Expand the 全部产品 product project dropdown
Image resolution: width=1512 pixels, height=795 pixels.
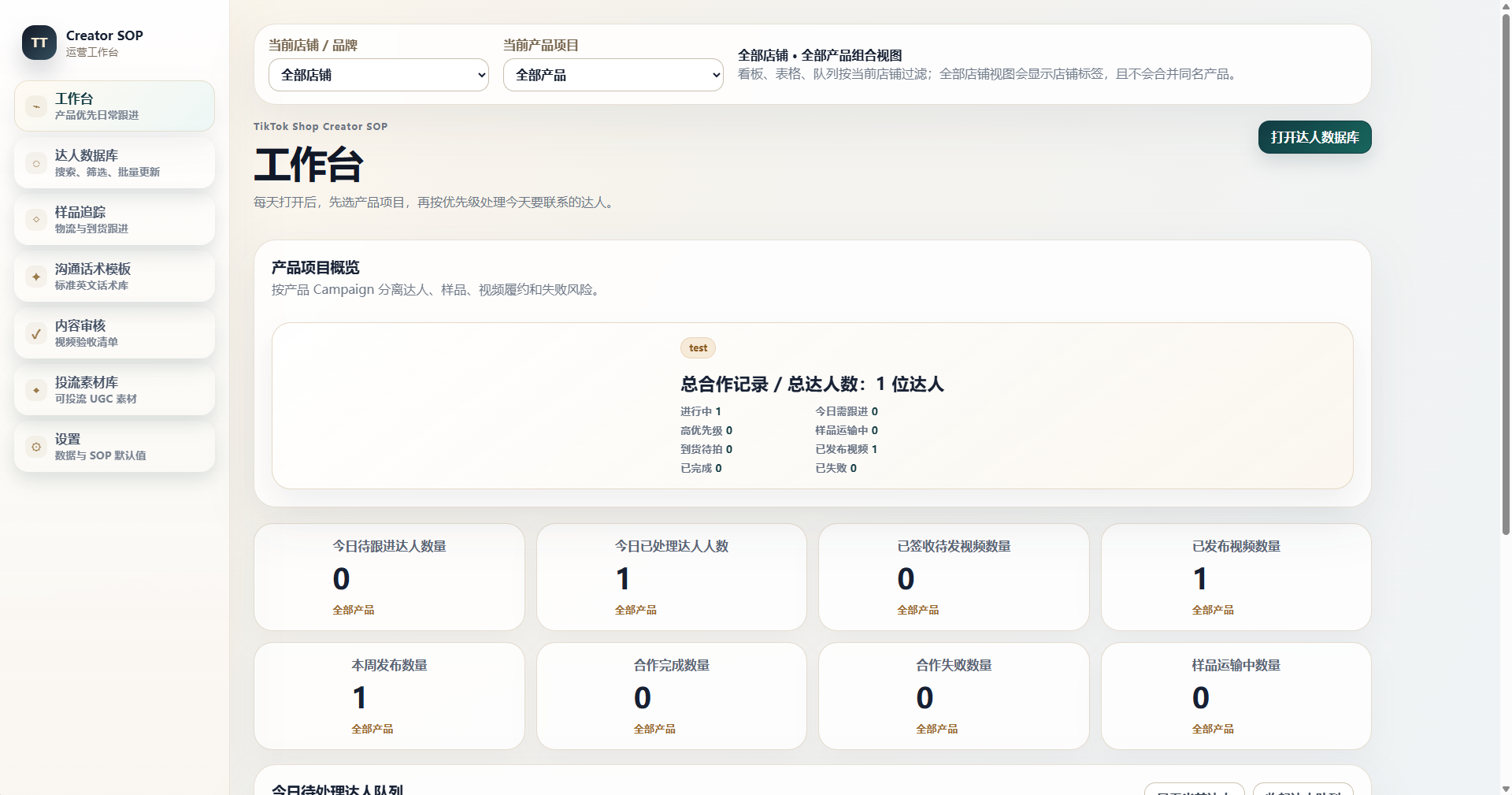click(613, 75)
